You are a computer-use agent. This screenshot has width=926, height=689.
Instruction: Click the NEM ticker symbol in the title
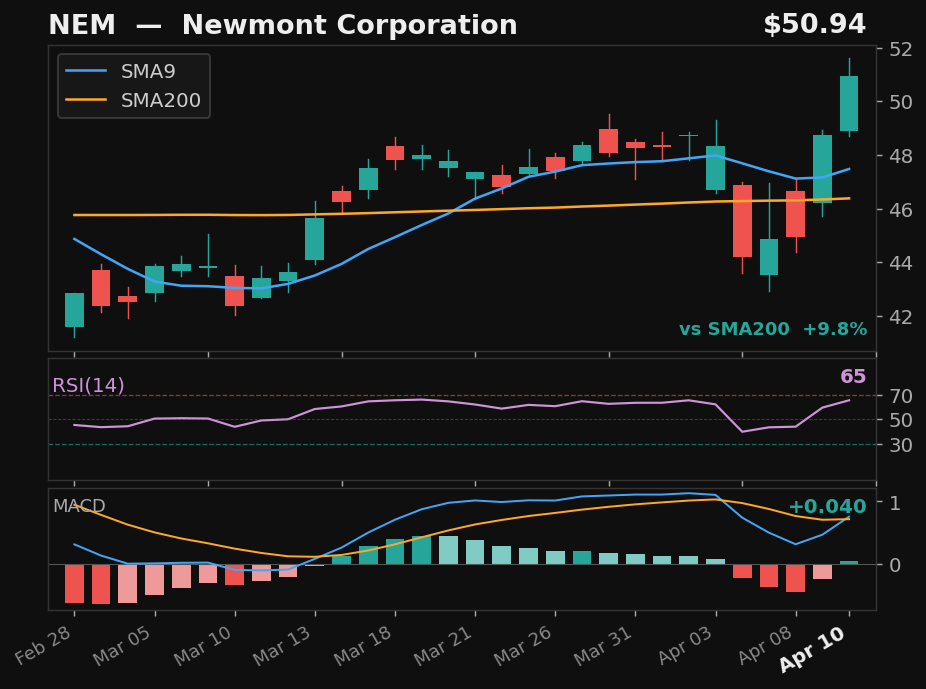[82, 25]
